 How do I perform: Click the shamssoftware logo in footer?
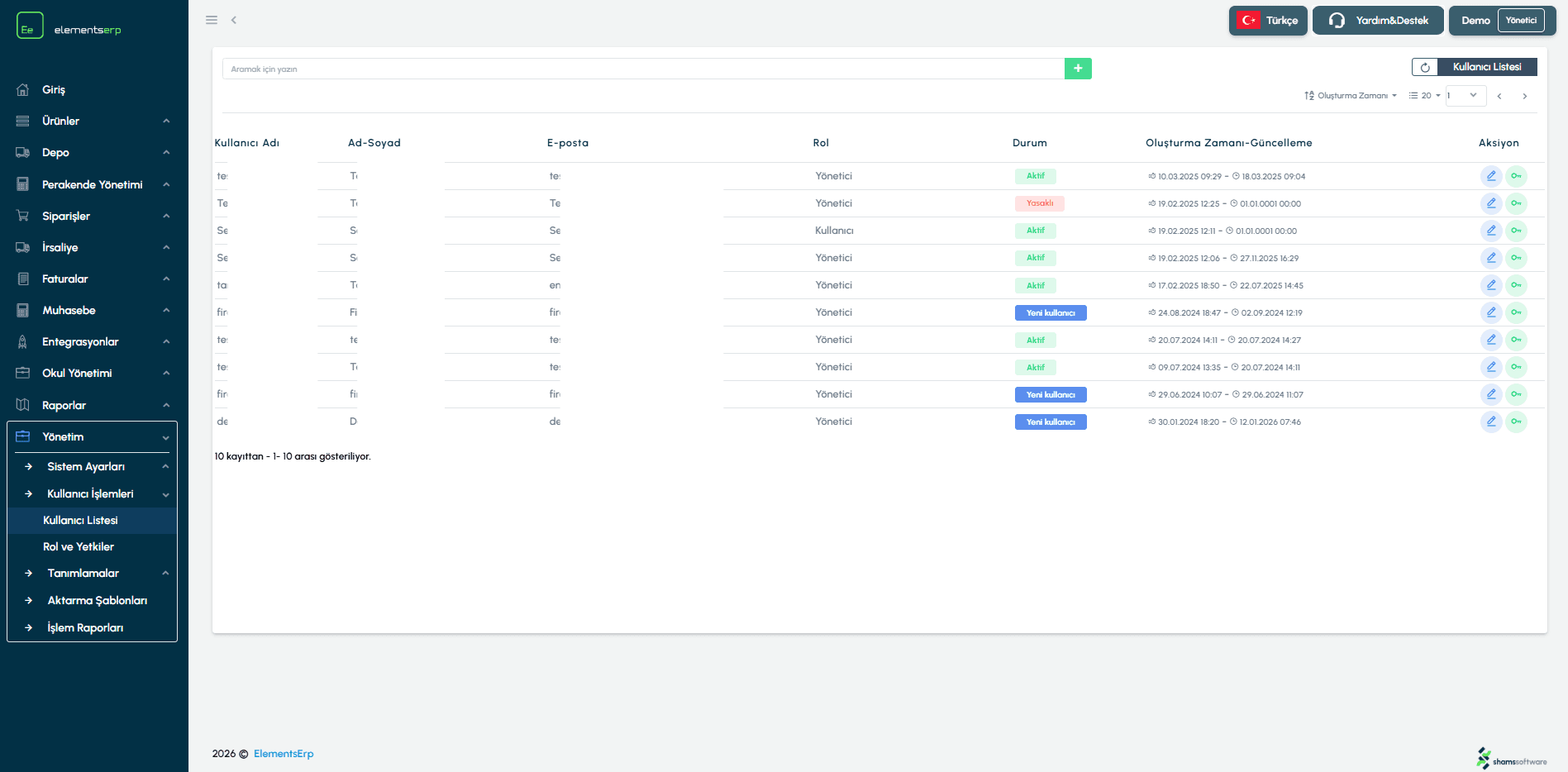1512,758
